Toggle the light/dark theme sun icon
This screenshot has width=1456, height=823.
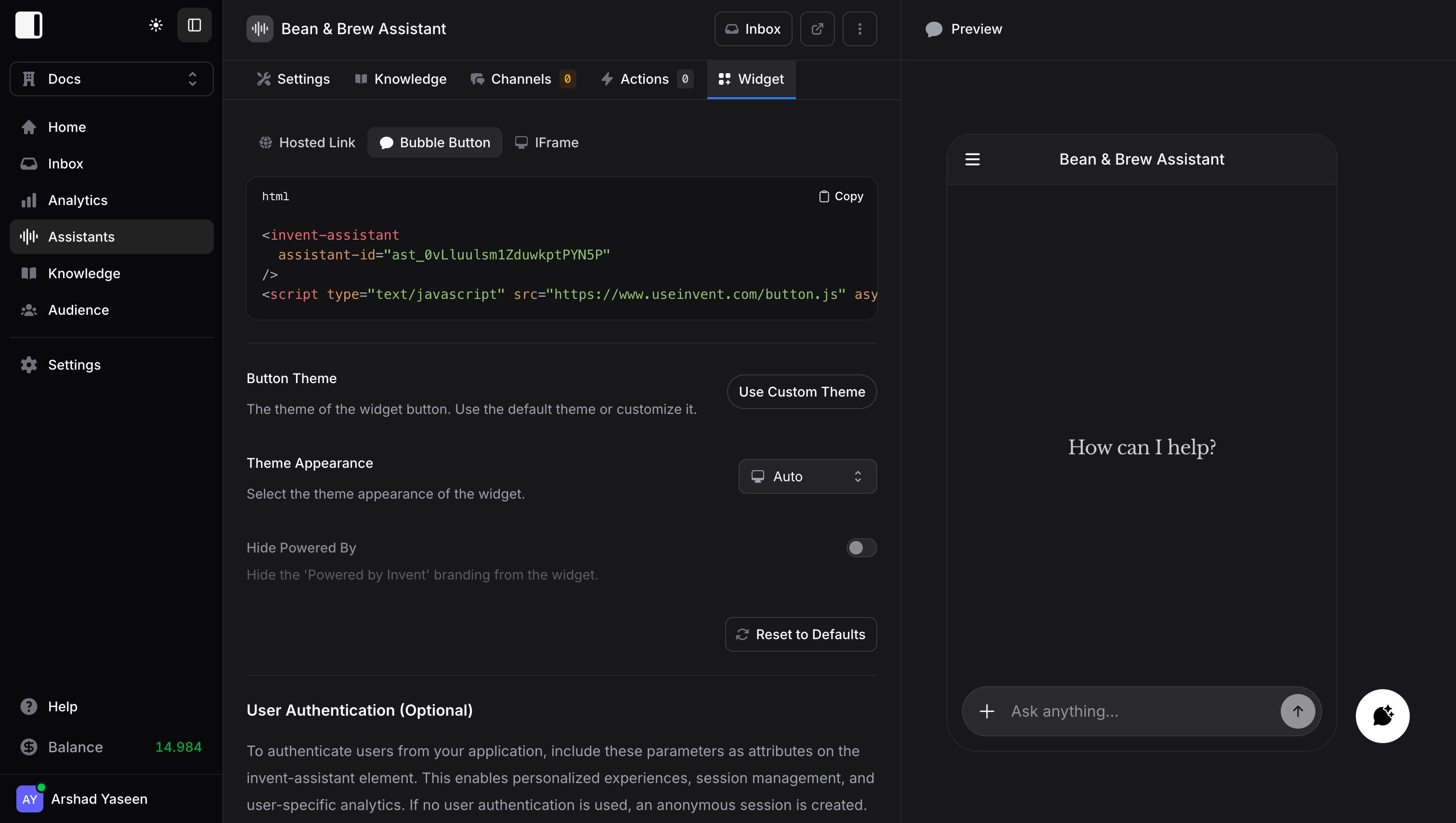click(x=156, y=25)
